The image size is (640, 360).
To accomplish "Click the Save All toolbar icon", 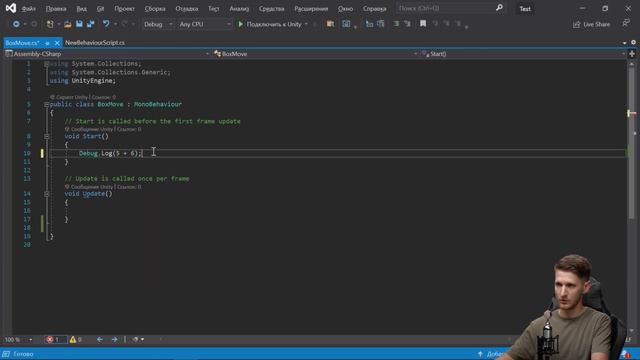I will coord(91,24).
